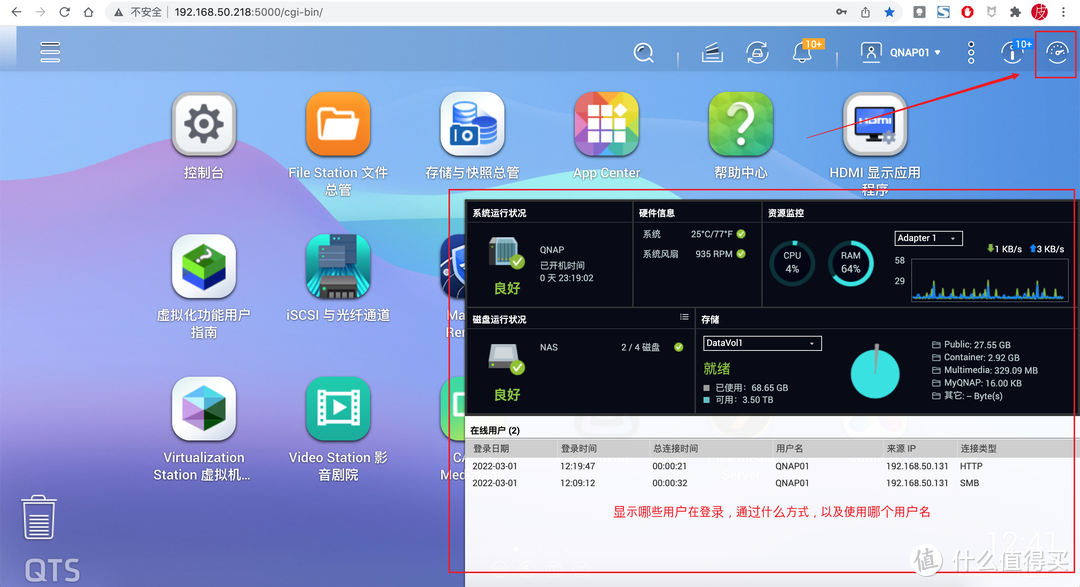Reload the browser page
Screen dimensions: 1080x587
pyautogui.click(x=64, y=12)
